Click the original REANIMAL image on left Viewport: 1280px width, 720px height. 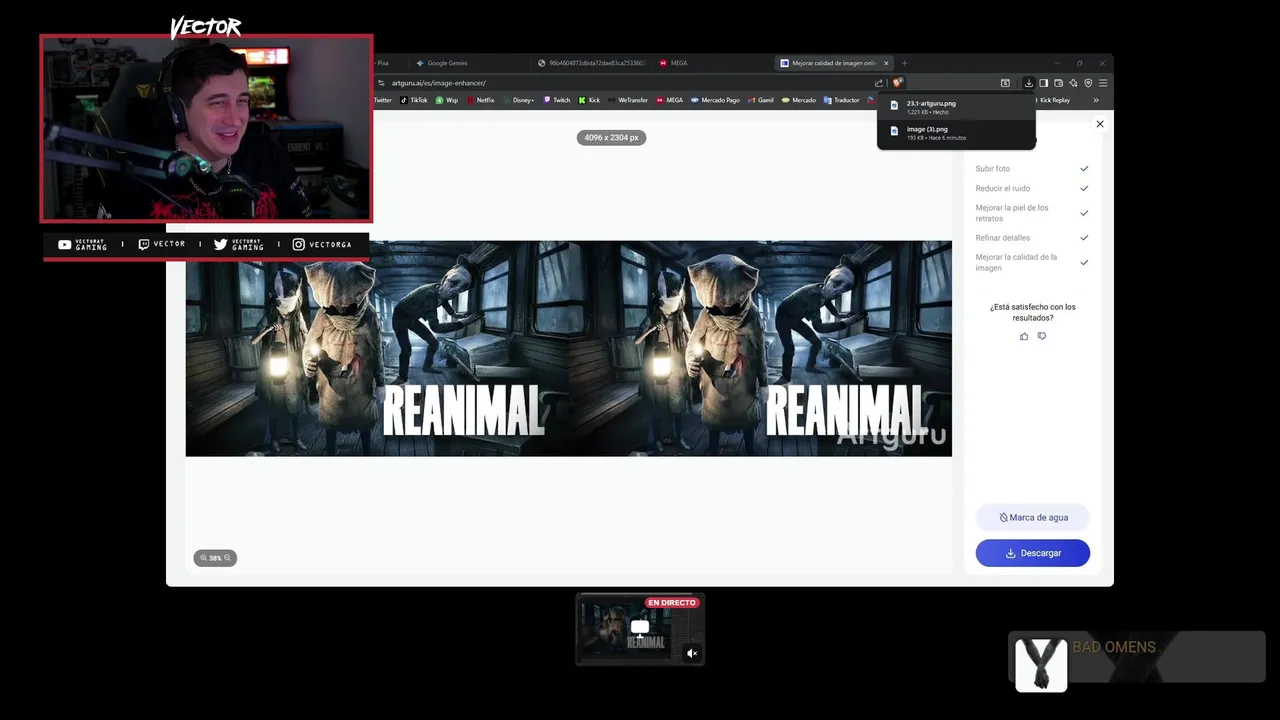tap(377, 348)
